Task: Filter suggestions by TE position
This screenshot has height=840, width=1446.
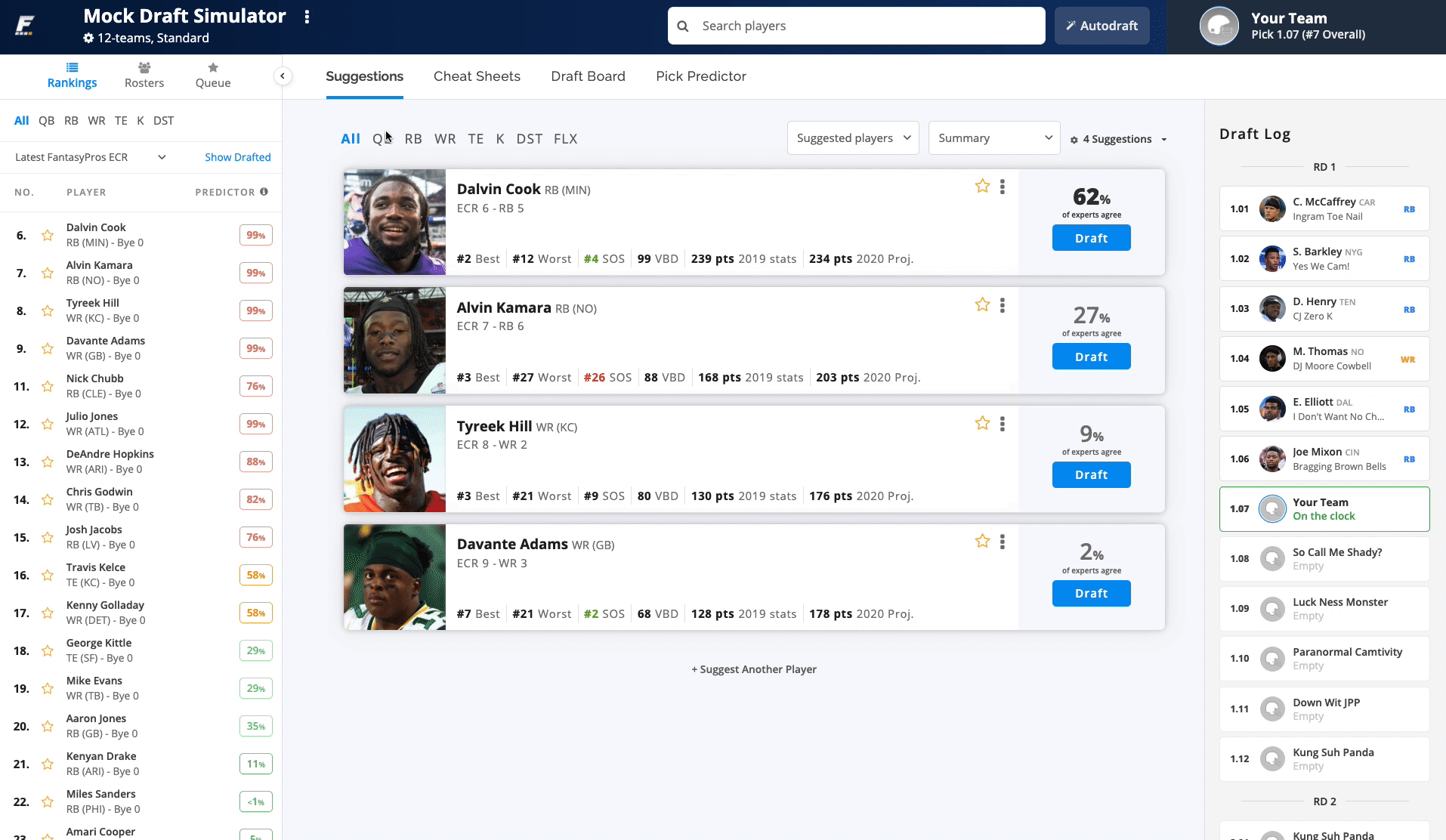Action: [x=475, y=139]
